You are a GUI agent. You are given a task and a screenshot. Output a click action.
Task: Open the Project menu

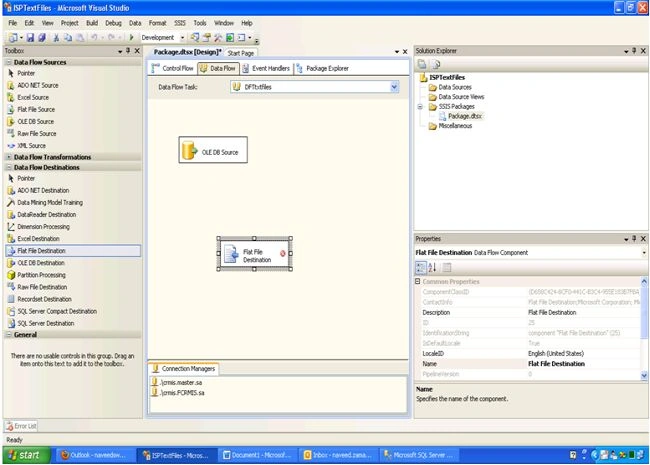69,23
